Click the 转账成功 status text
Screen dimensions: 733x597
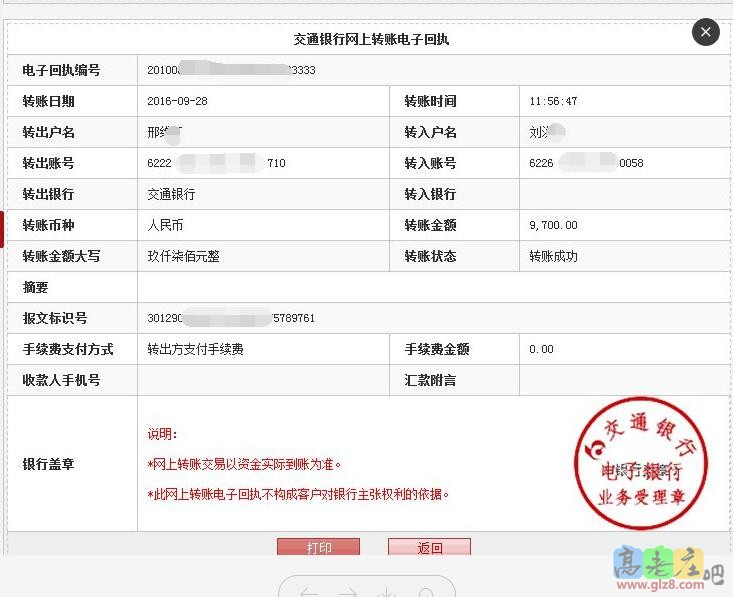point(553,256)
